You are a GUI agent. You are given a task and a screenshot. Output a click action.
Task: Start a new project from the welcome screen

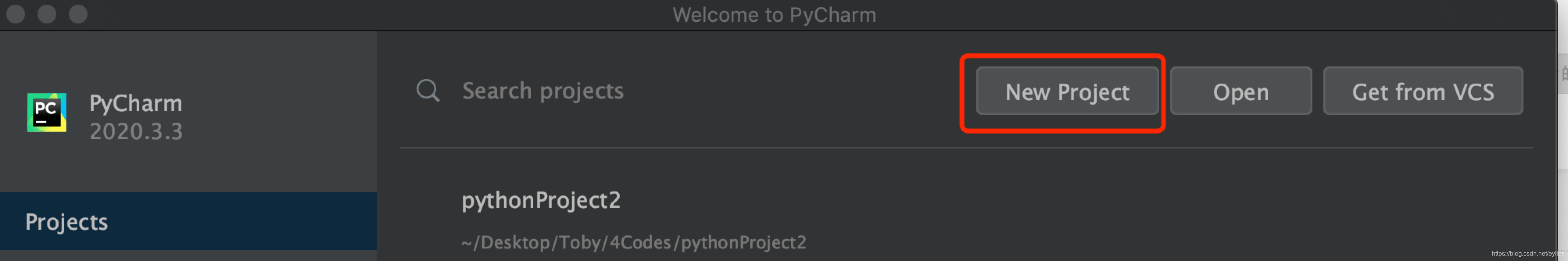[x=1067, y=92]
